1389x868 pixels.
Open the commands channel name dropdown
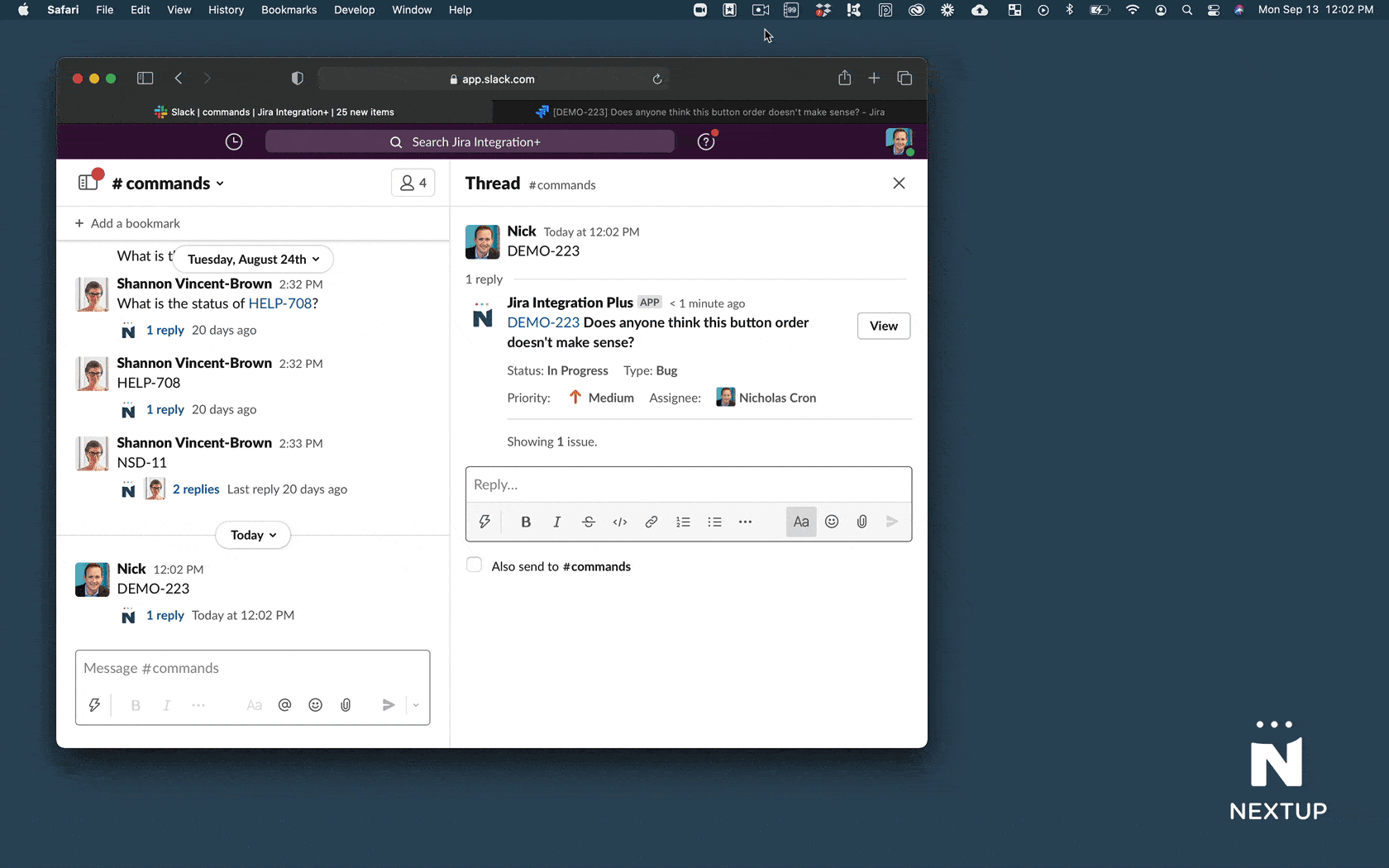pos(168,184)
